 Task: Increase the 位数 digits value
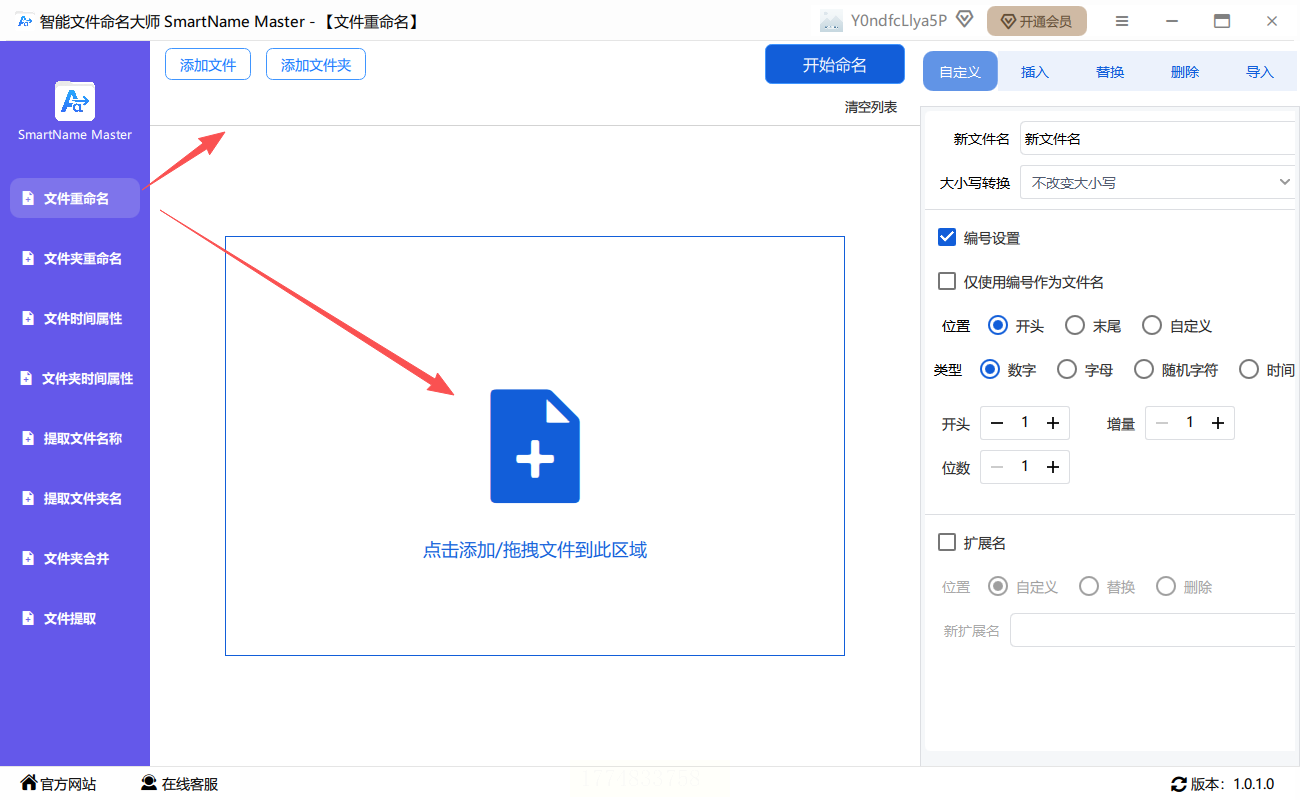1053,467
